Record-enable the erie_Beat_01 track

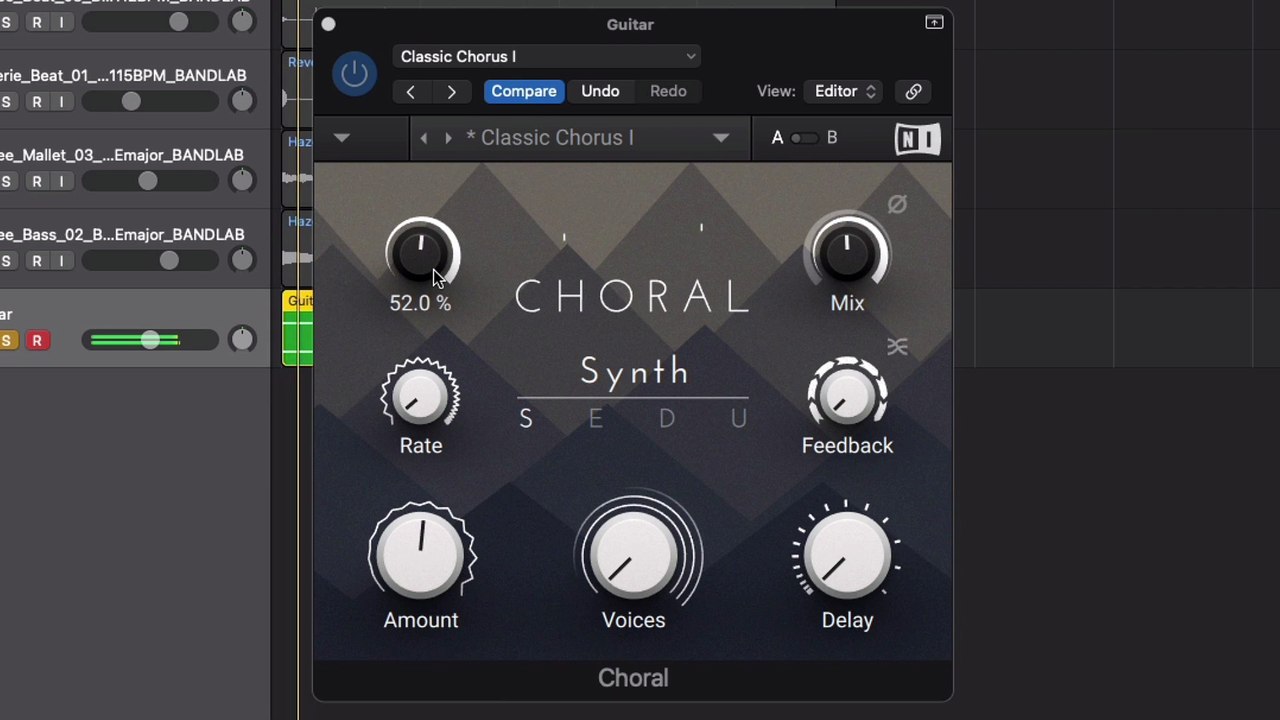(x=36, y=102)
